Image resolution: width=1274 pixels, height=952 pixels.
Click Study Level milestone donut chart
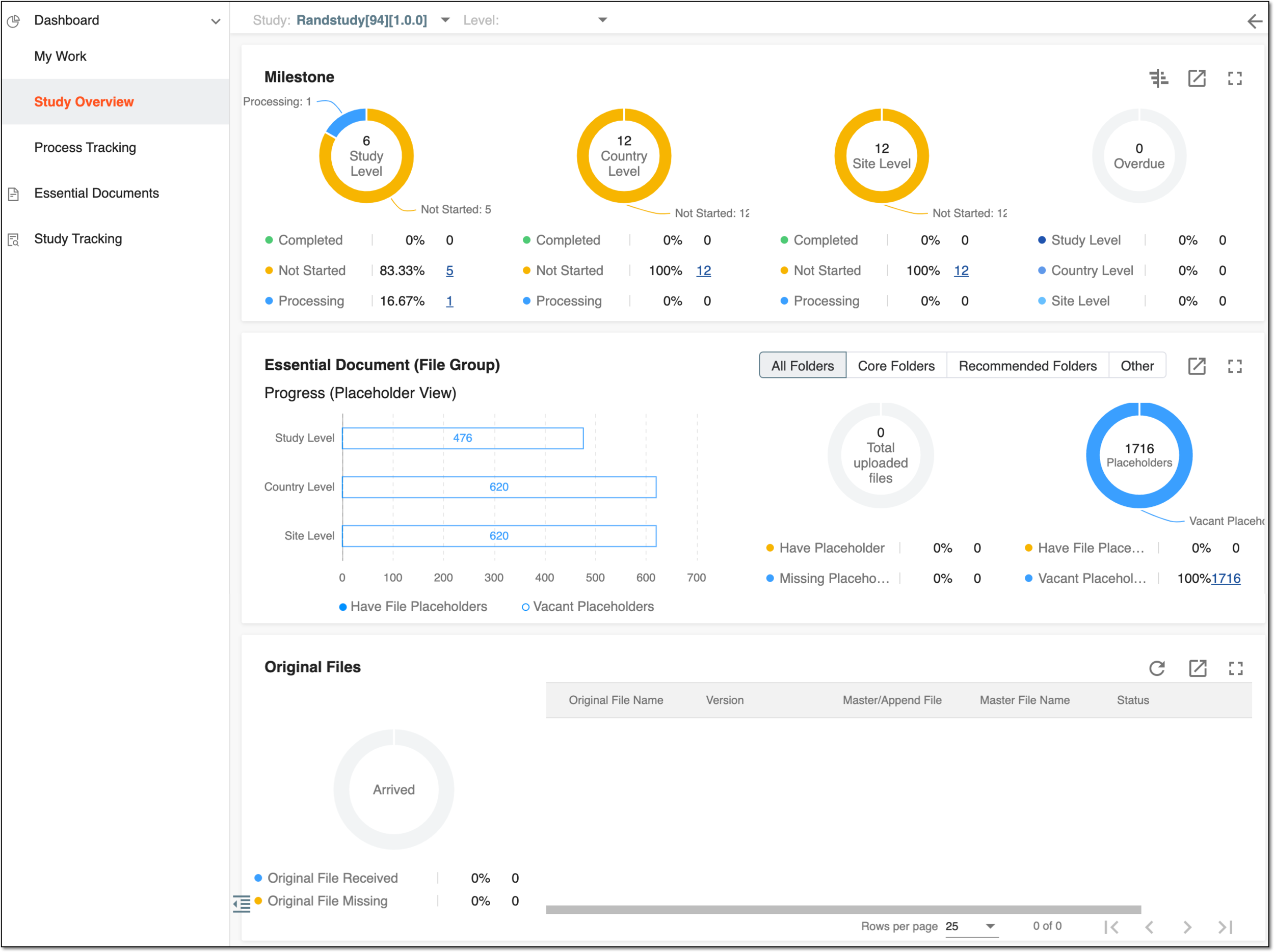pyautogui.click(x=366, y=155)
